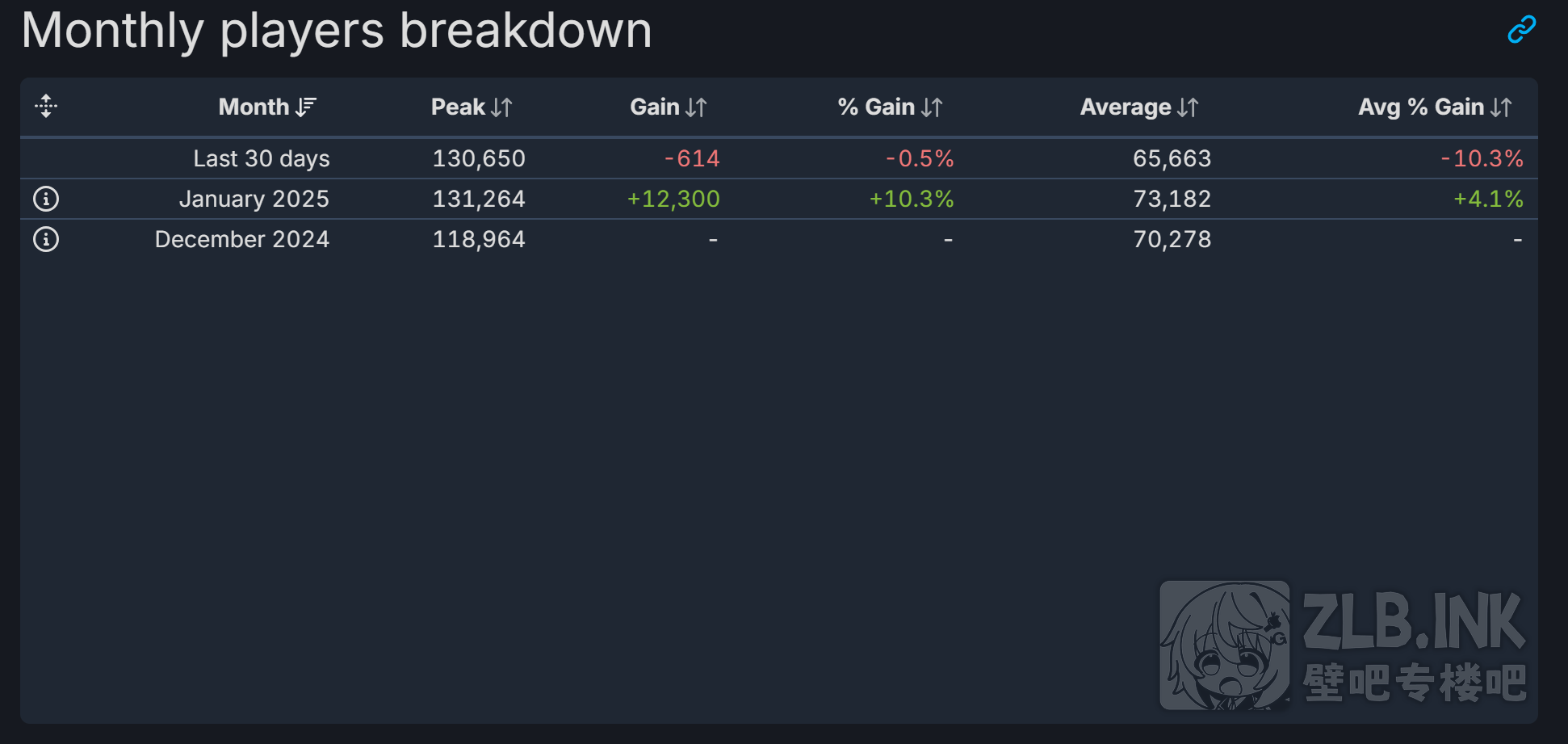Sort by Average column arrows icon

[x=1188, y=107]
